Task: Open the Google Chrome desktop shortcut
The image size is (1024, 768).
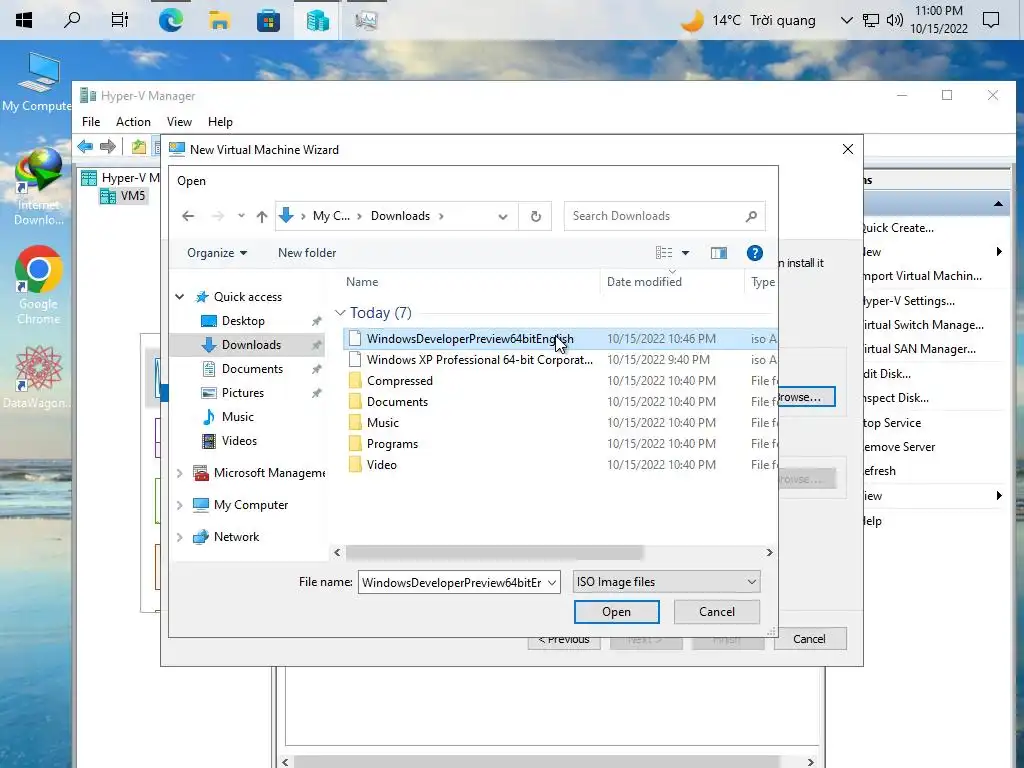Action: (39, 285)
